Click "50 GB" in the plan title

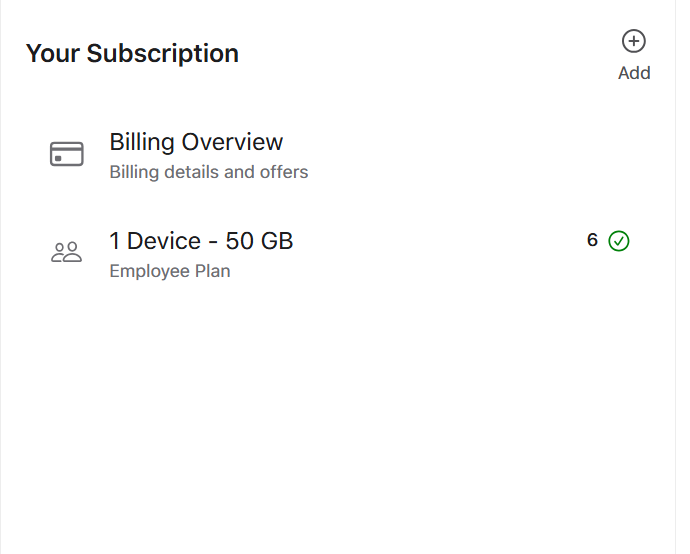tap(260, 241)
